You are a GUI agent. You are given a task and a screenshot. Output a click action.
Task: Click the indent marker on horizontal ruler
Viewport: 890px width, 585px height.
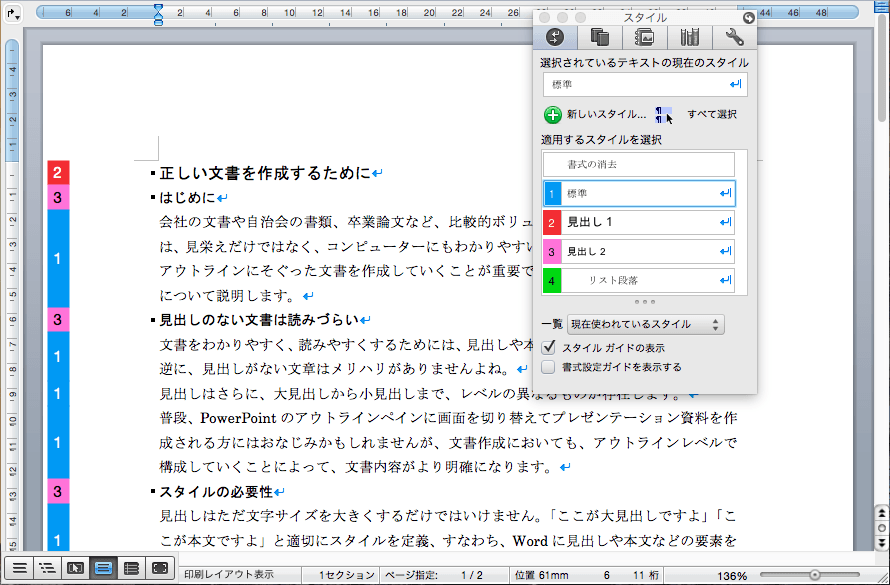tap(158, 14)
